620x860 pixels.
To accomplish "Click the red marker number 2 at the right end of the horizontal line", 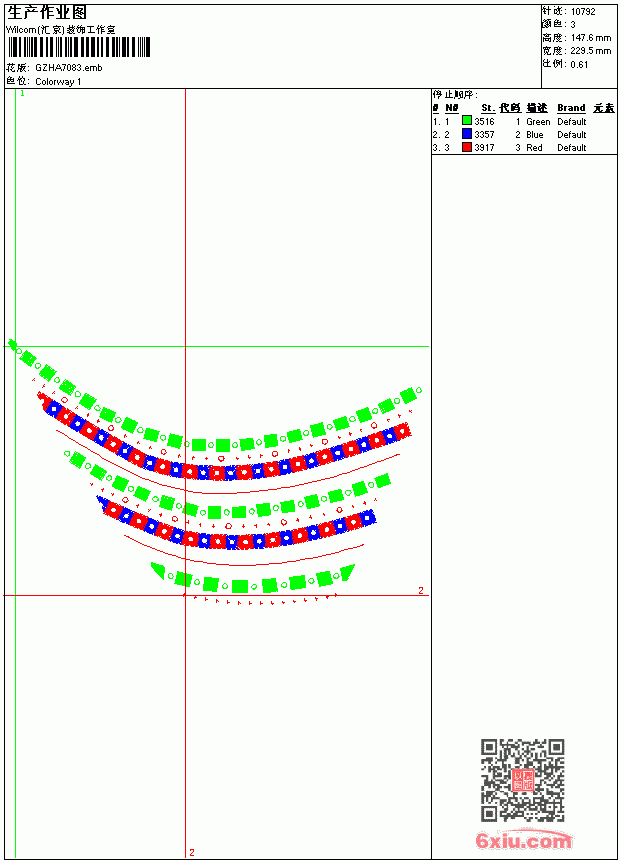I will pyautogui.click(x=421, y=590).
